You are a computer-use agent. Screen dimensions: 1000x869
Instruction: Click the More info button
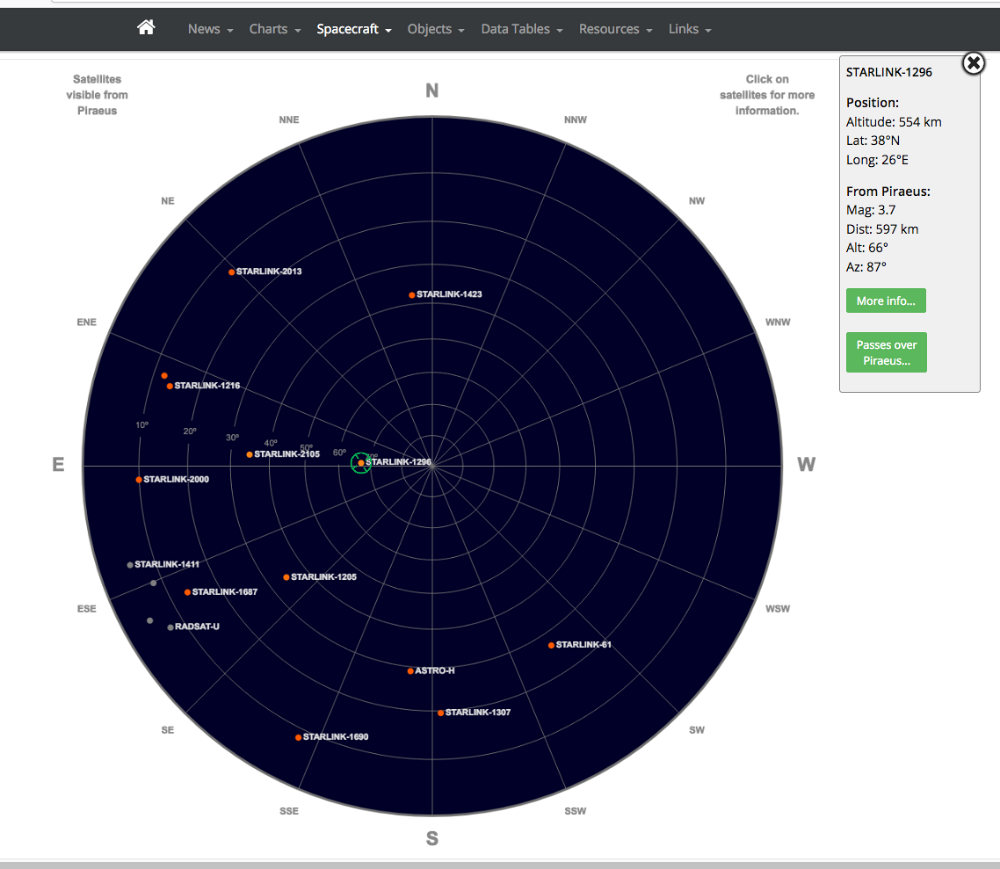click(885, 301)
